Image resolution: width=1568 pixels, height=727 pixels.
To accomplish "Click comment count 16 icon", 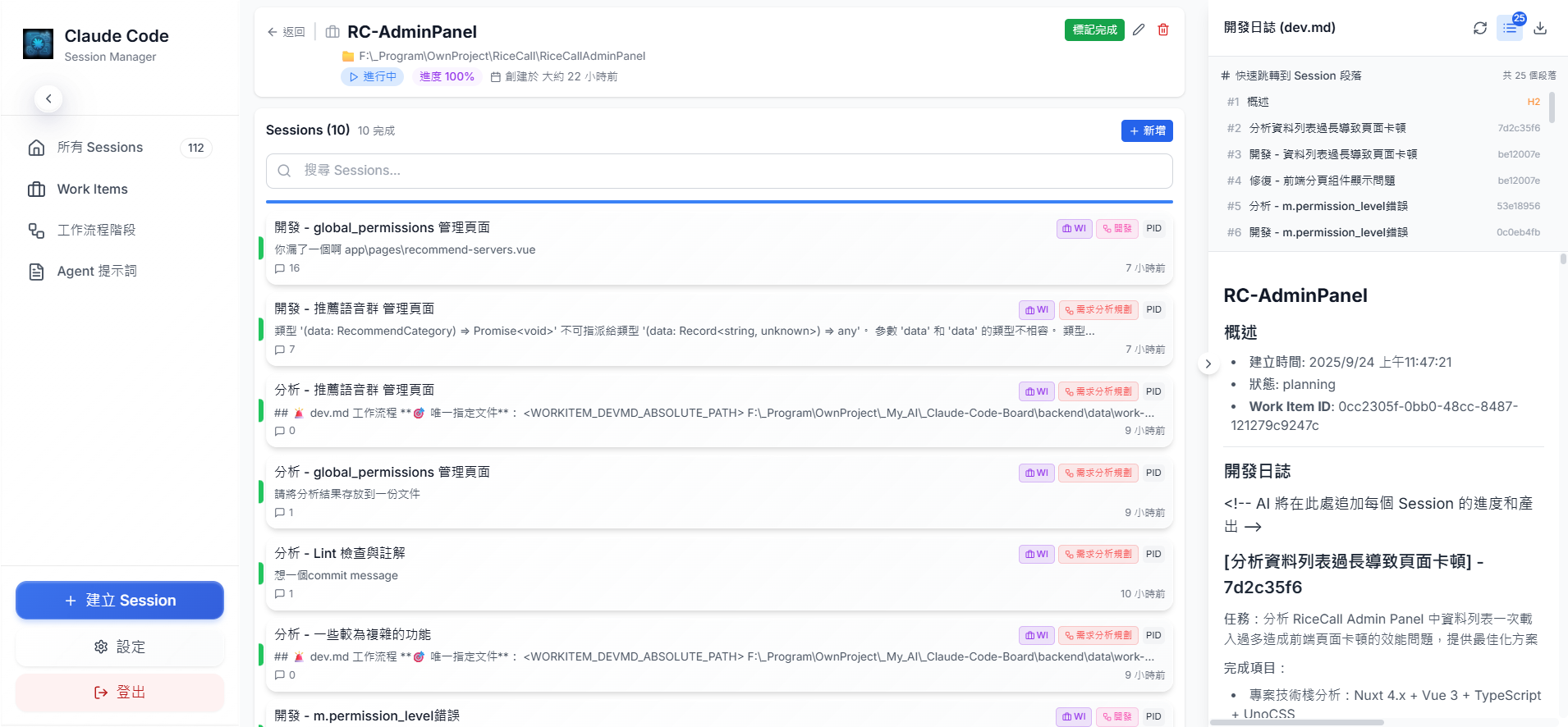I will [x=280, y=268].
